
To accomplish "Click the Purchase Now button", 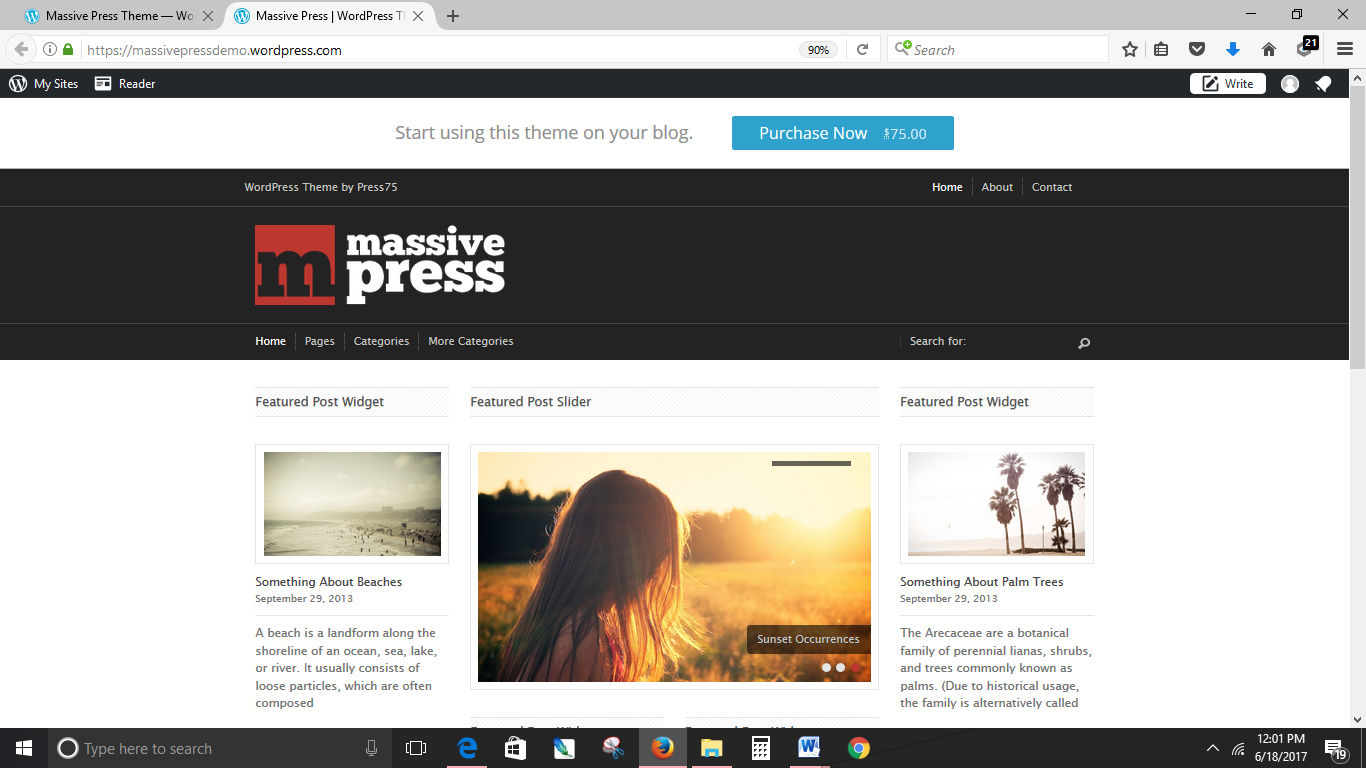I will pyautogui.click(x=843, y=132).
